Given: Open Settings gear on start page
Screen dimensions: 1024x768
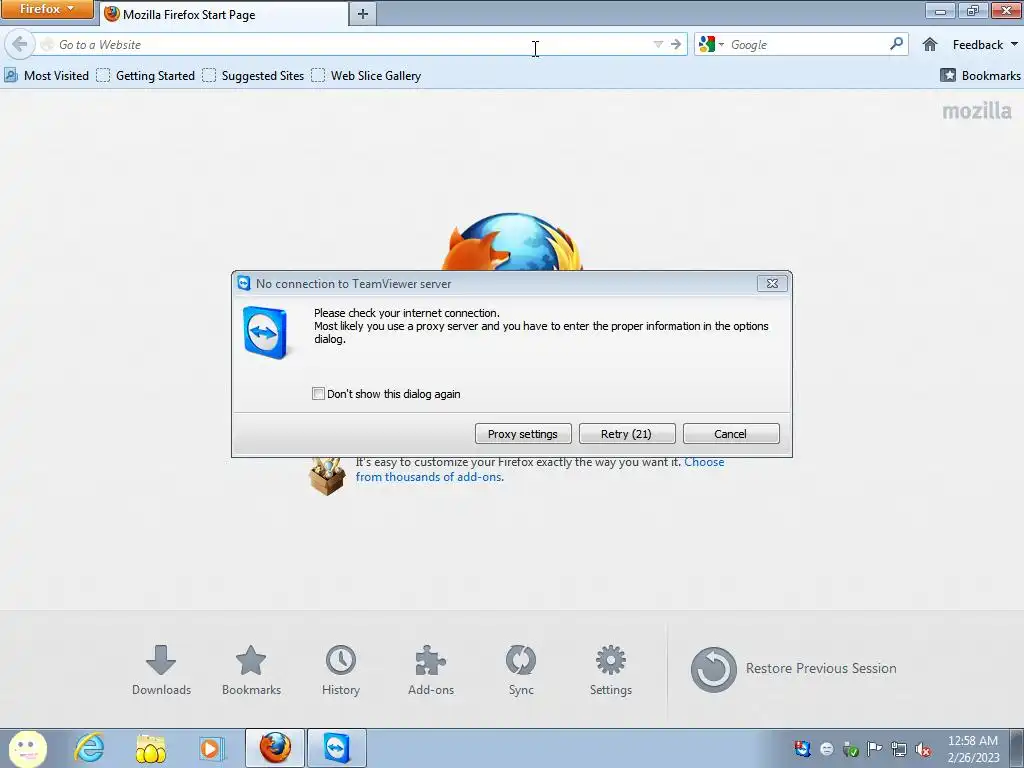Looking at the screenshot, I should coord(611,670).
